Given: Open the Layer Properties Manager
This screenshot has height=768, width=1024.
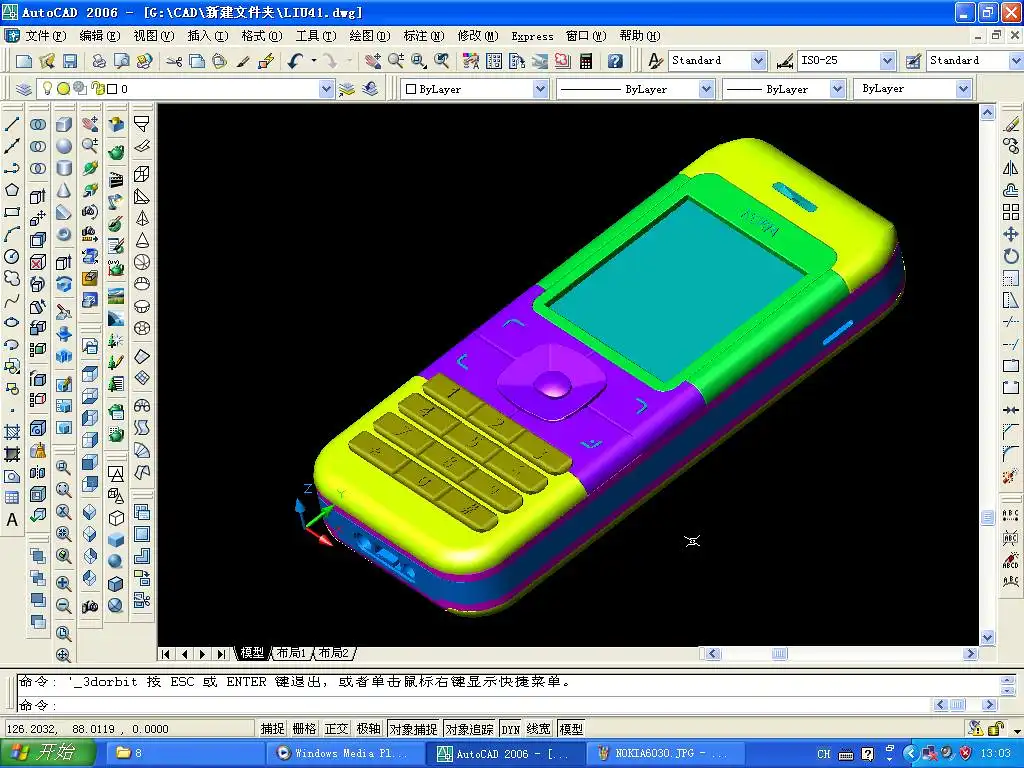Looking at the screenshot, I should [24, 89].
